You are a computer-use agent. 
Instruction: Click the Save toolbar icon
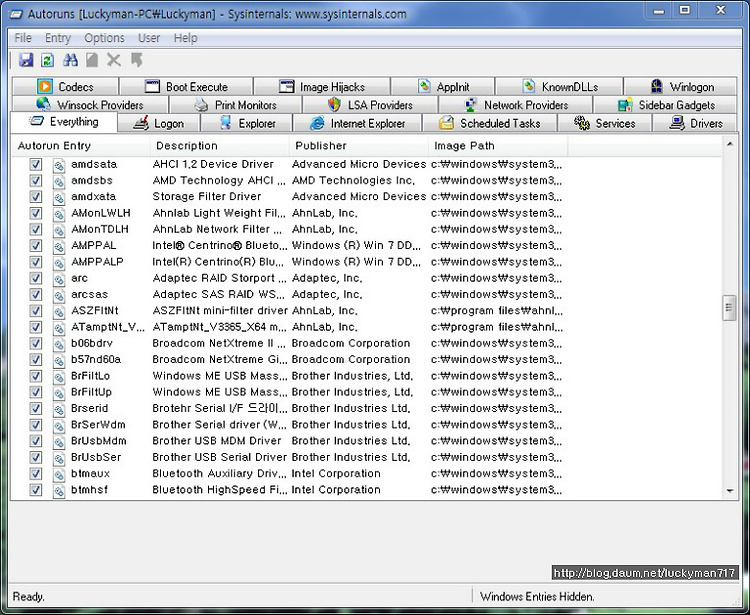(x=26, y=60)
